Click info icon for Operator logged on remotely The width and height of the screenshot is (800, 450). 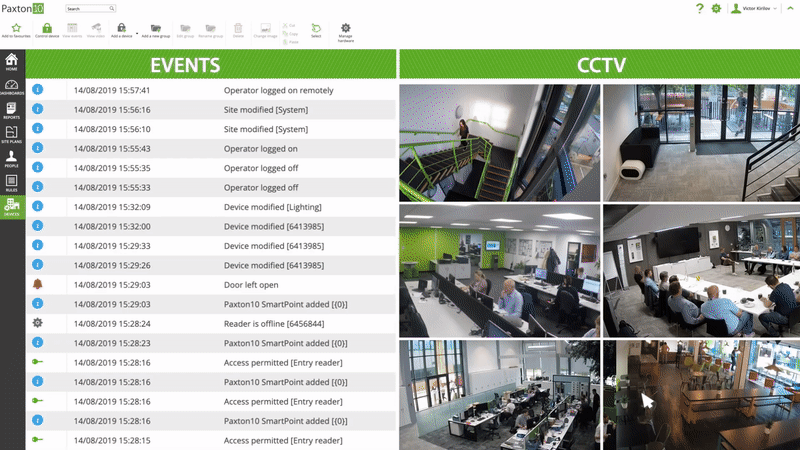(x=37, y=89)
